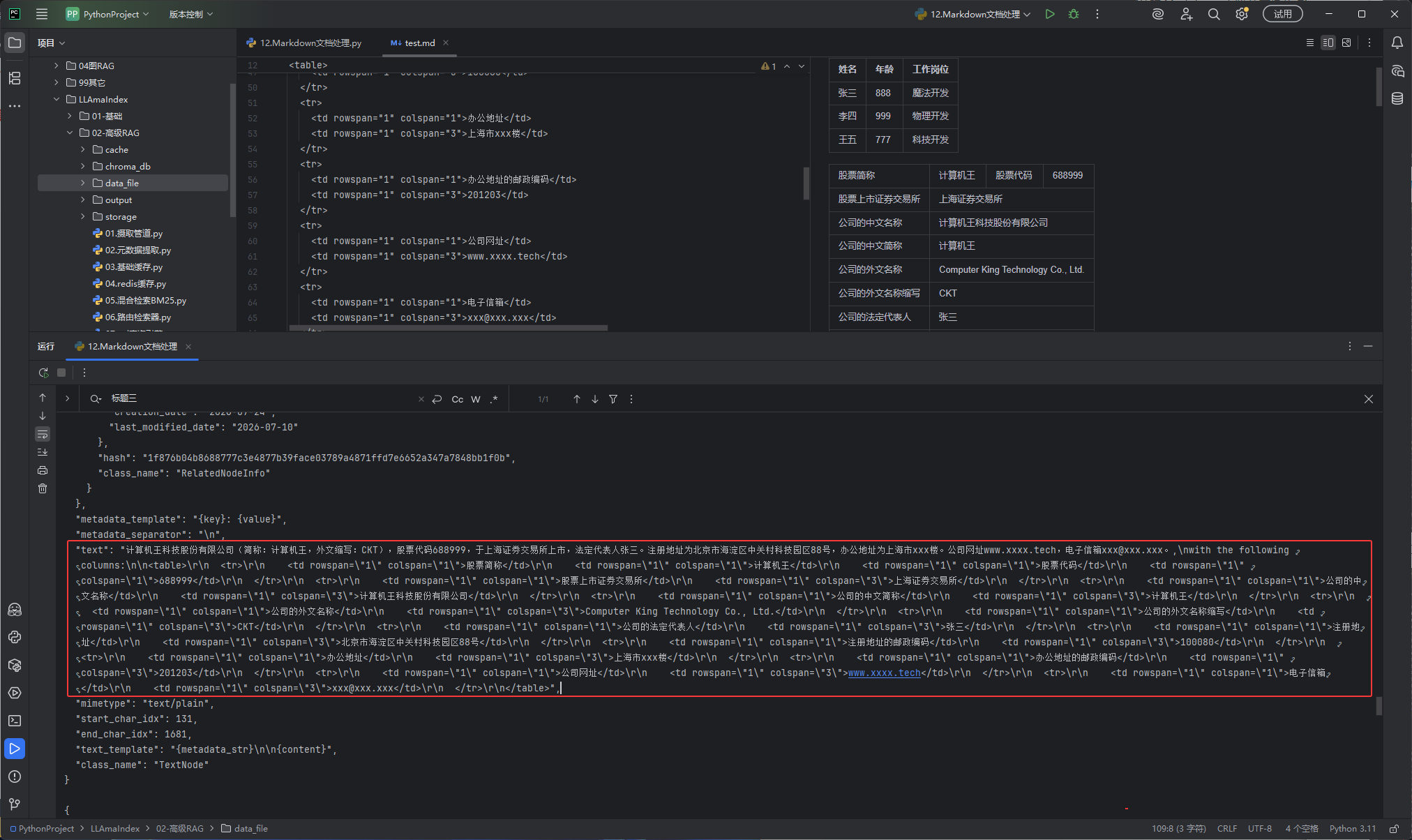This screenshot has height=840, width=1412.
Task: Open 05.混合检索BM25.py in project tree
Action: [x=145, y=300]
